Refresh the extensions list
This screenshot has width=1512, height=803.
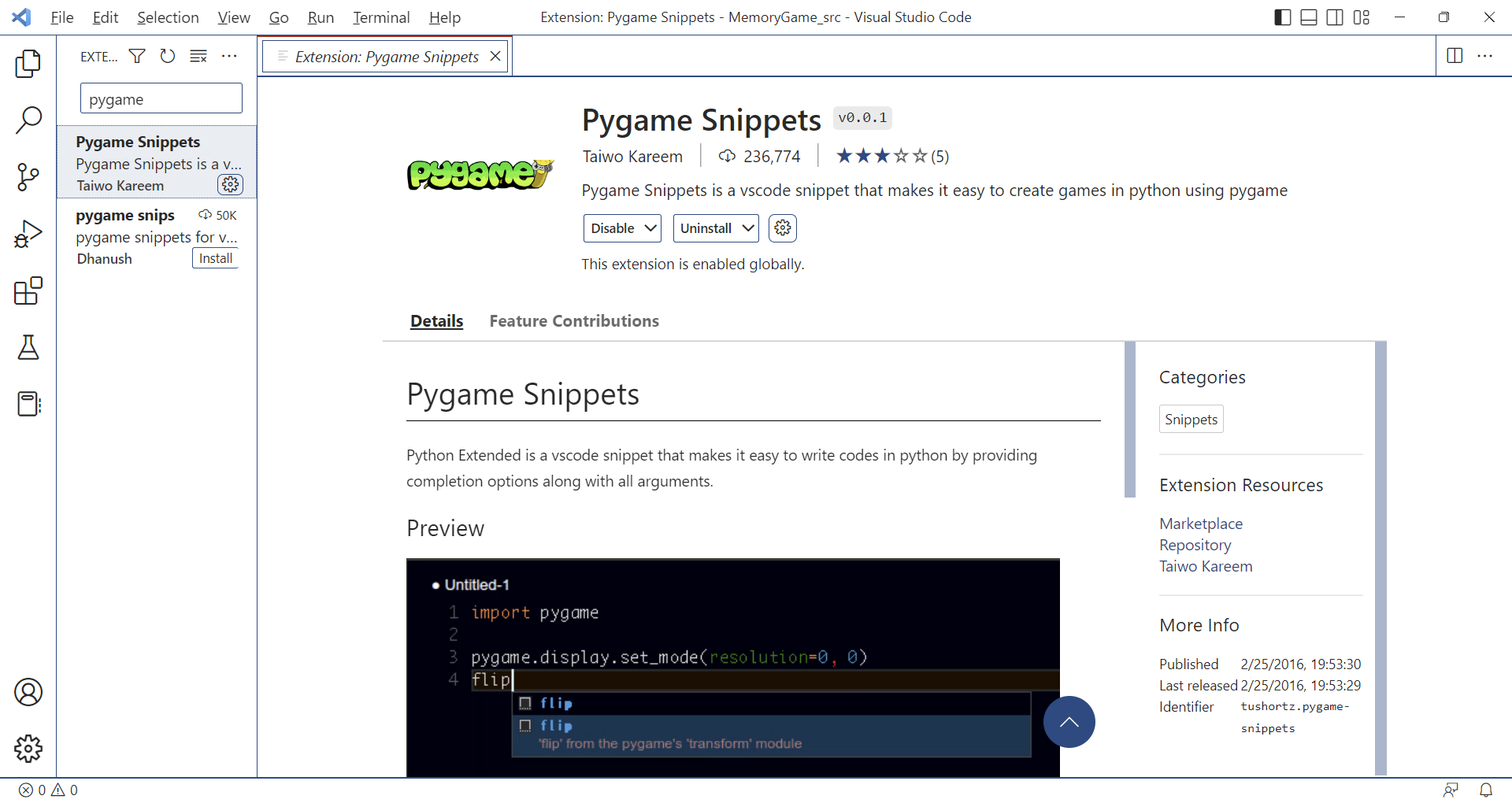pos(168,56)
